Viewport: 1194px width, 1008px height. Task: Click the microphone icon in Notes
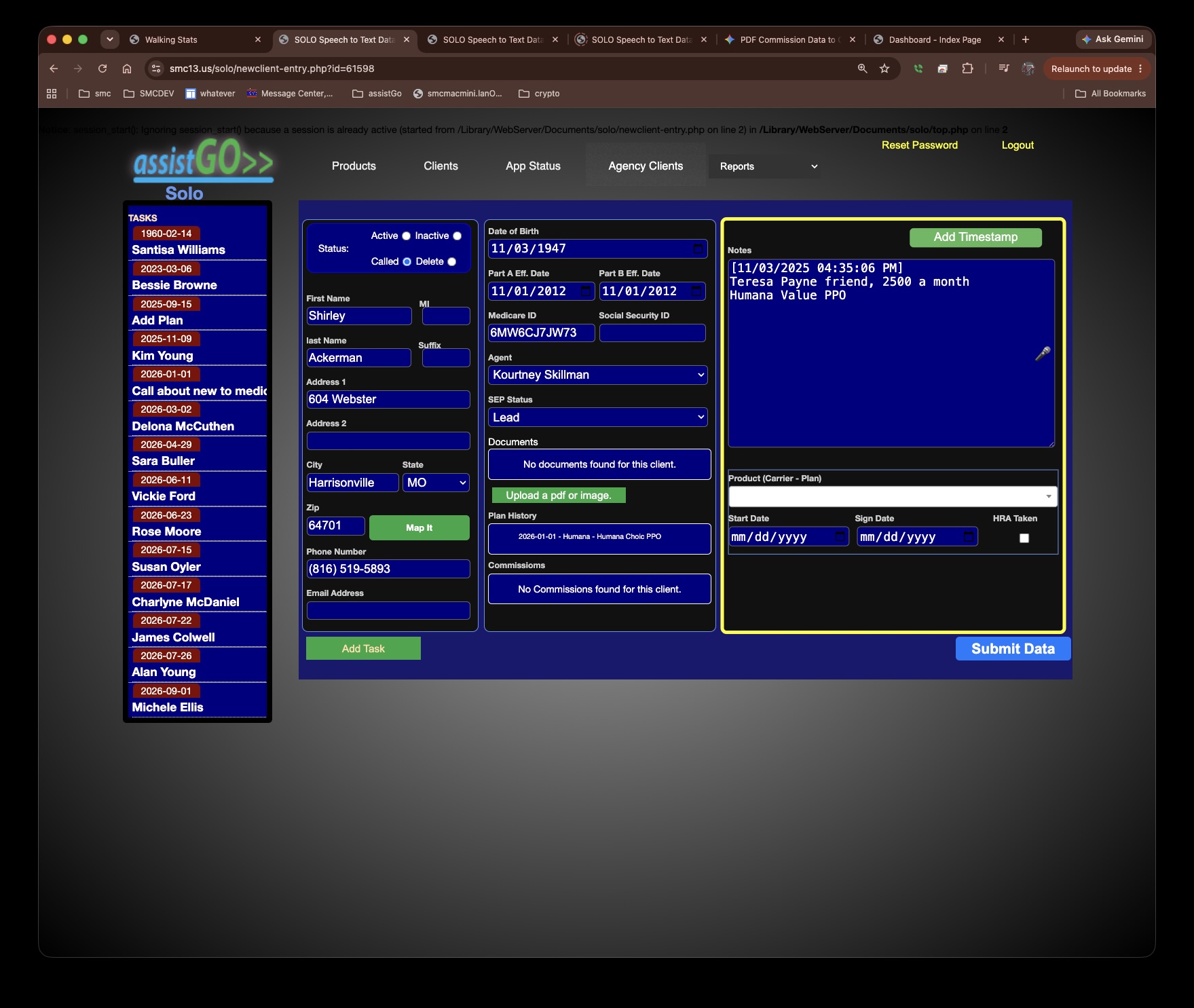click(1043, 353)
